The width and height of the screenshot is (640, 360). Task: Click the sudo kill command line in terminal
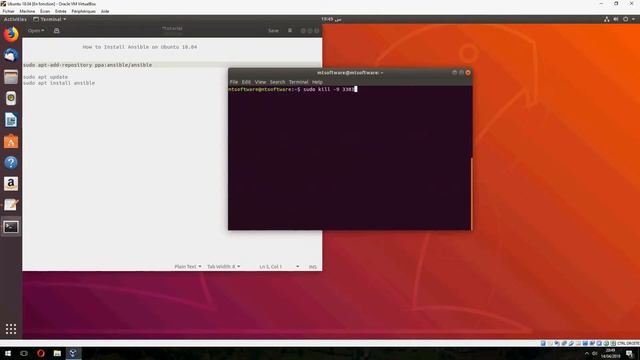point(292,89)
